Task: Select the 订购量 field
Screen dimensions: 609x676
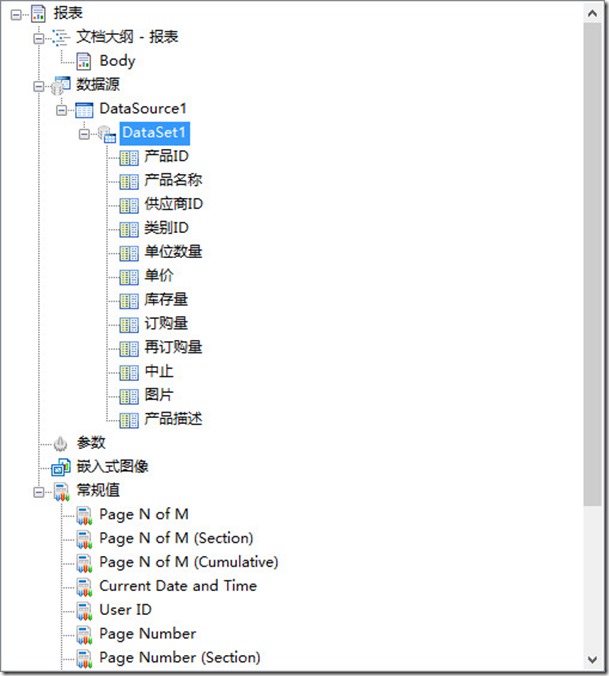Action: point(166,323)
